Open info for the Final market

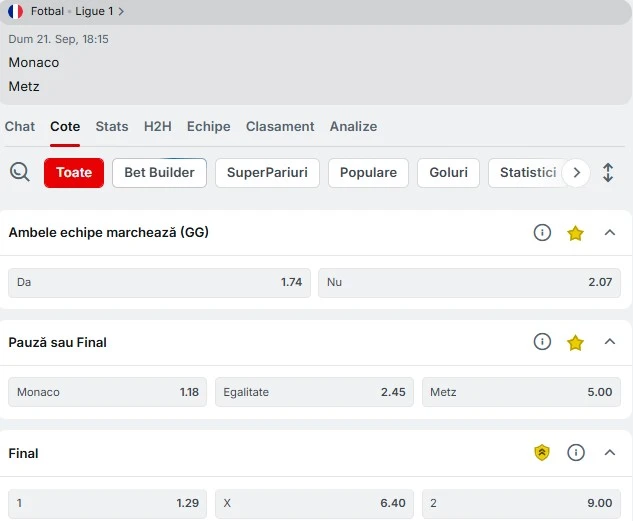tap(576, 452)
